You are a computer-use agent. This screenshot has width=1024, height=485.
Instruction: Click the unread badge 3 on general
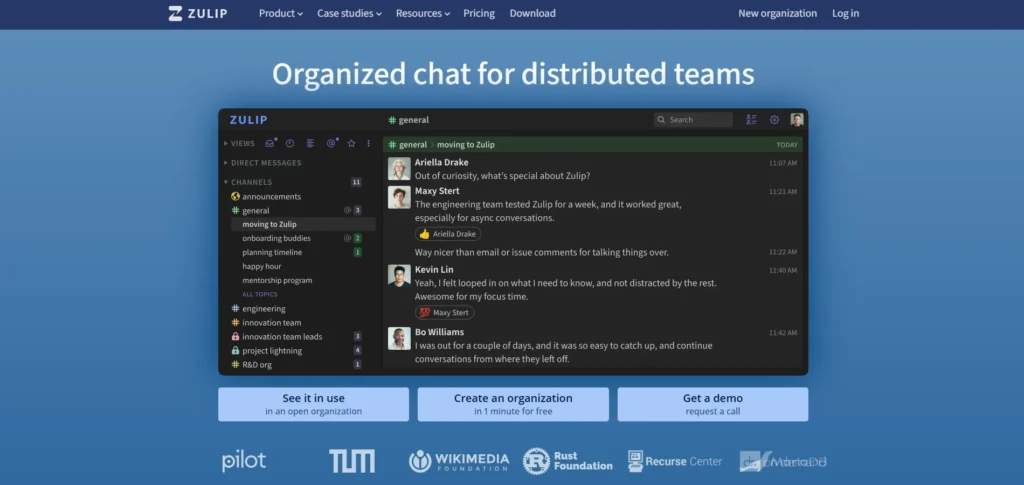click(x=357, y=210)
